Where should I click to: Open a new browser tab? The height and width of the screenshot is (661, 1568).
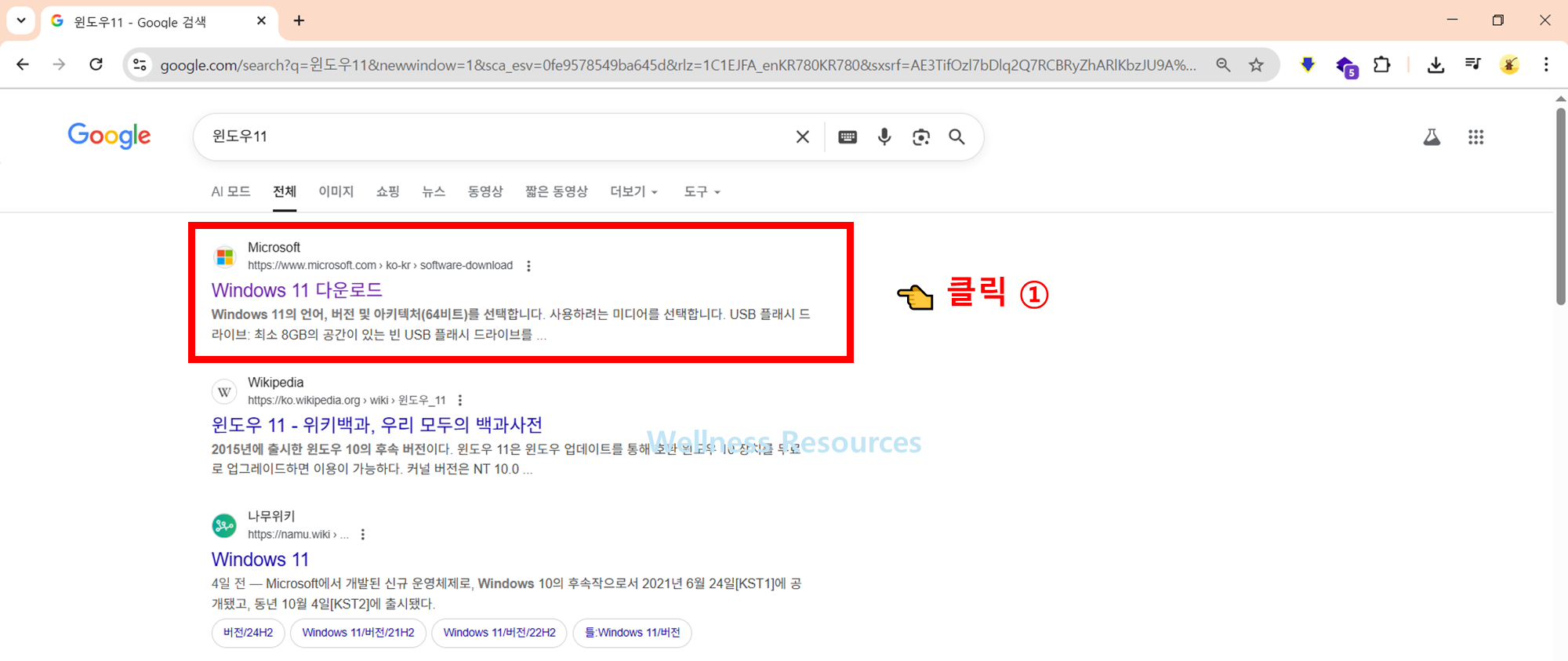[x=299, y=21]
